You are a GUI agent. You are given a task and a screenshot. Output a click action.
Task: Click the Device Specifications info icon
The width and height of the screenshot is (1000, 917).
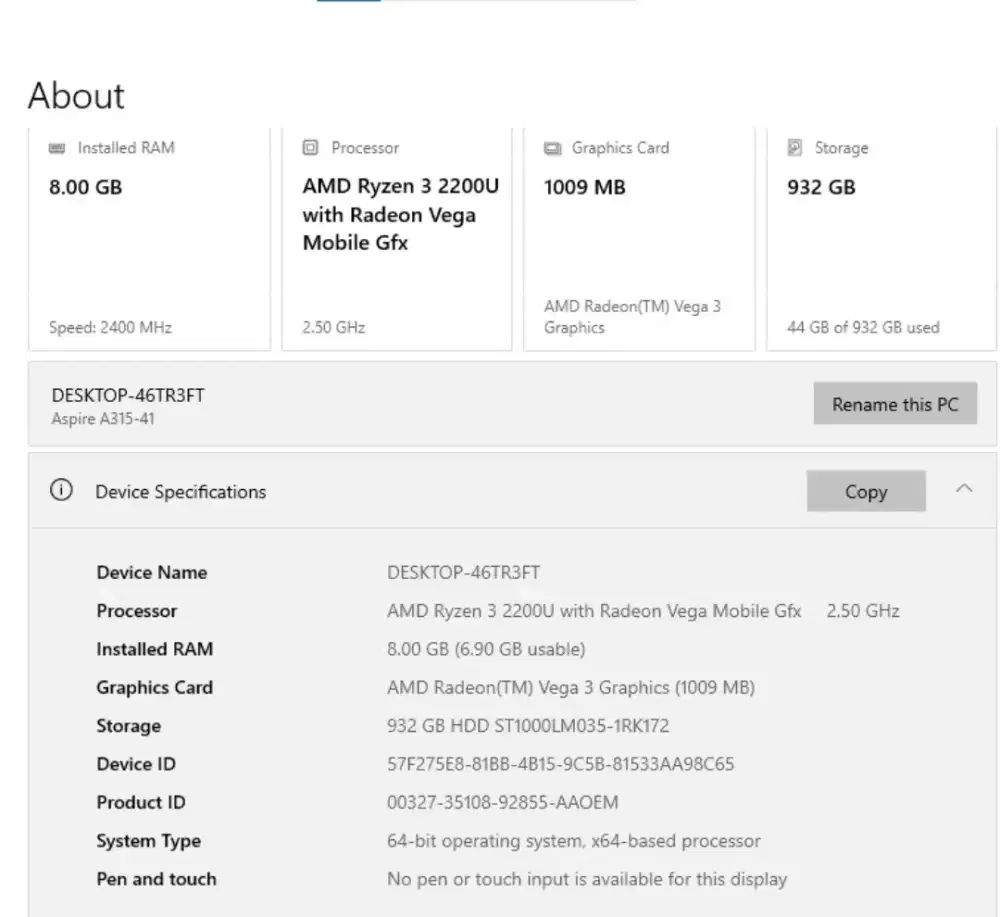61,490
